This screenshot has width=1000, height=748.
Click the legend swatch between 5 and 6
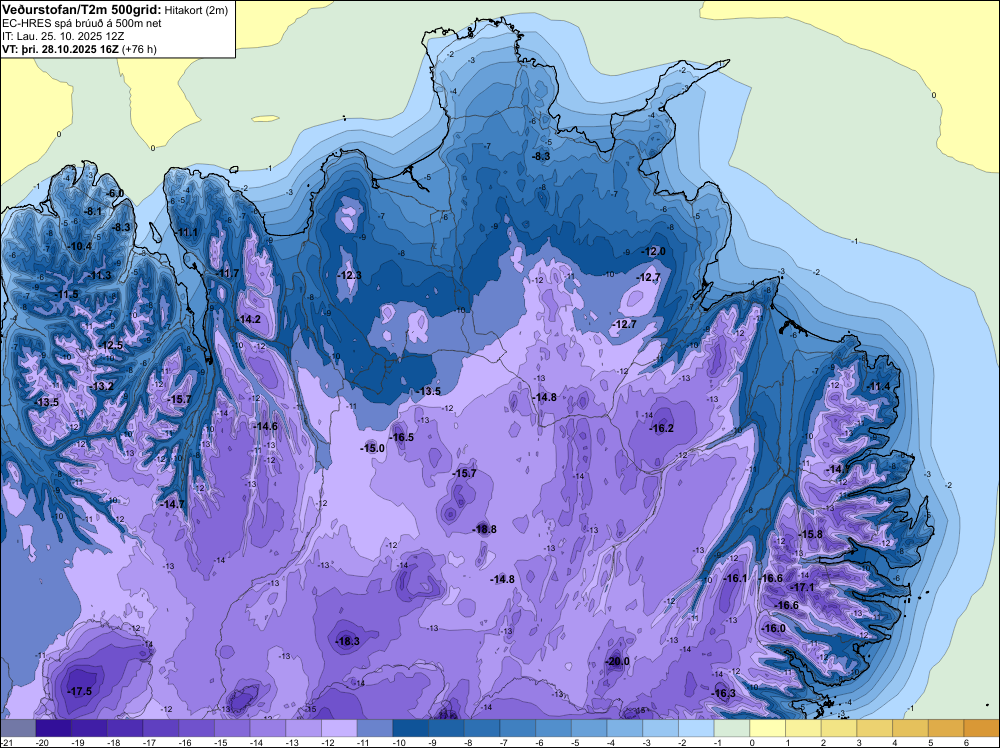coord(946,728)
